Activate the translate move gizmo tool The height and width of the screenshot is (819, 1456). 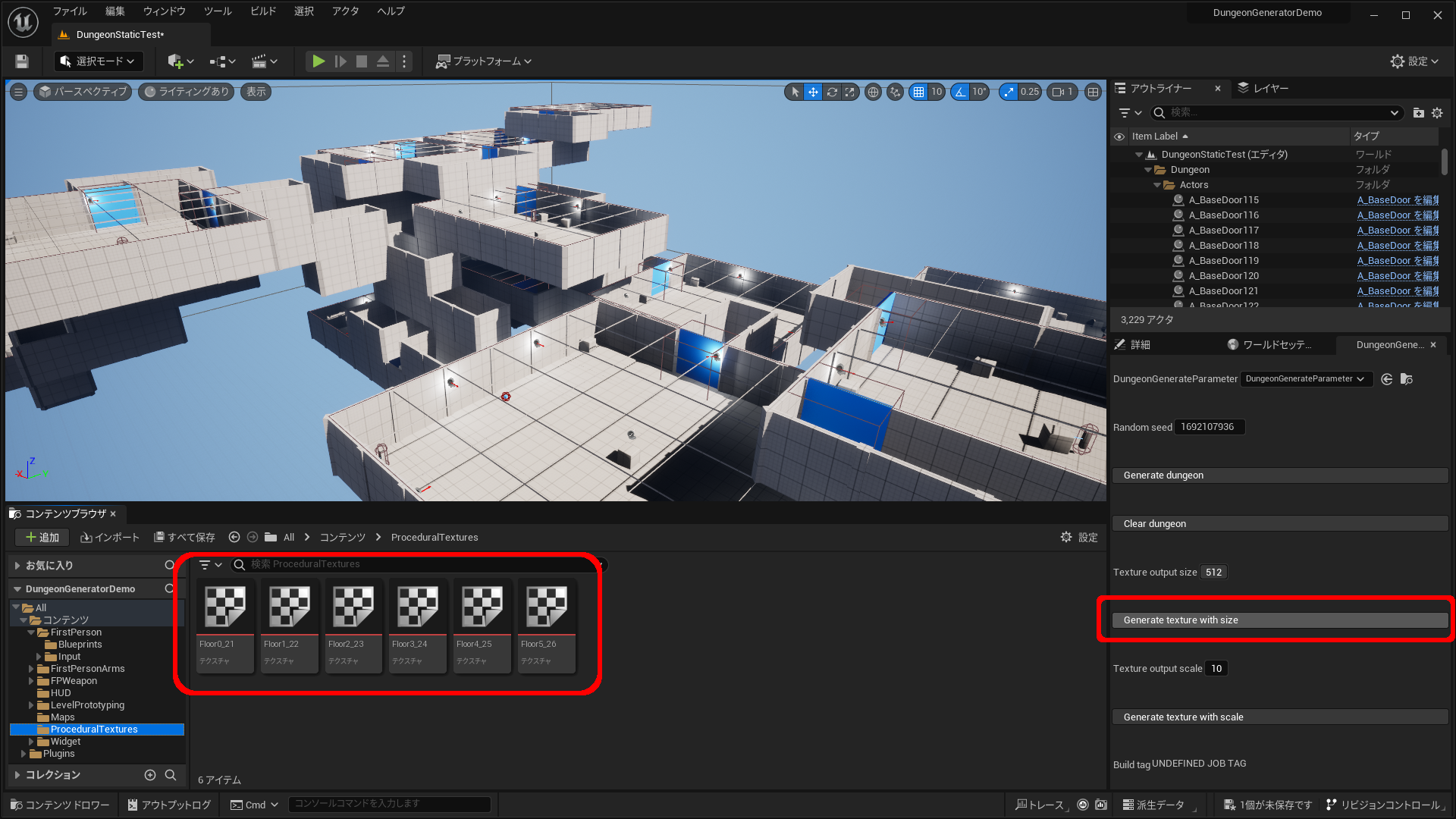(813, 92)
